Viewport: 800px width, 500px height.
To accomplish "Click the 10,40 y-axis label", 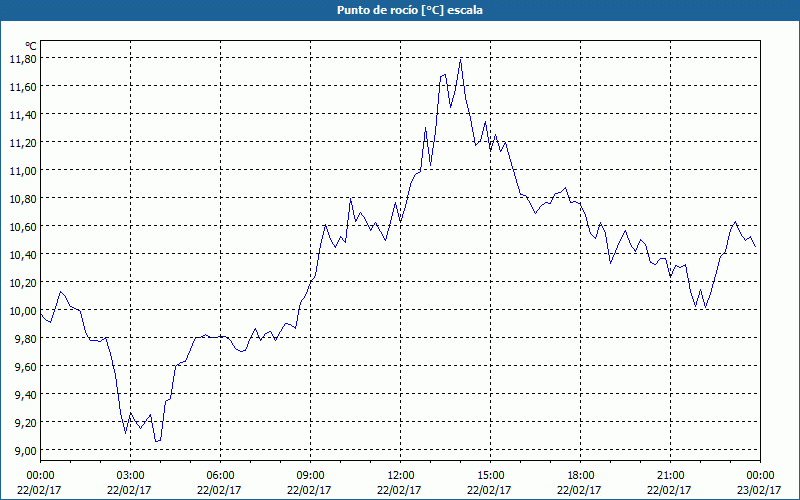I will (23, 255).
